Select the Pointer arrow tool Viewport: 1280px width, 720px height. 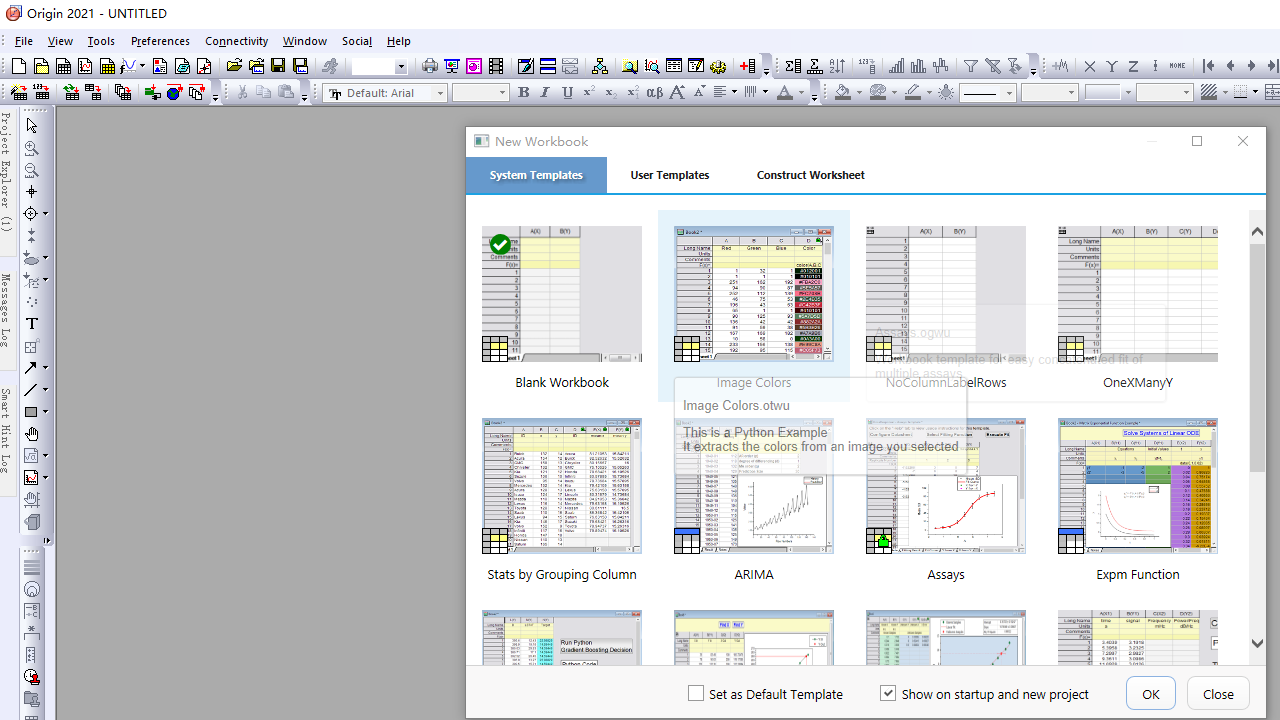pos(31,126)
